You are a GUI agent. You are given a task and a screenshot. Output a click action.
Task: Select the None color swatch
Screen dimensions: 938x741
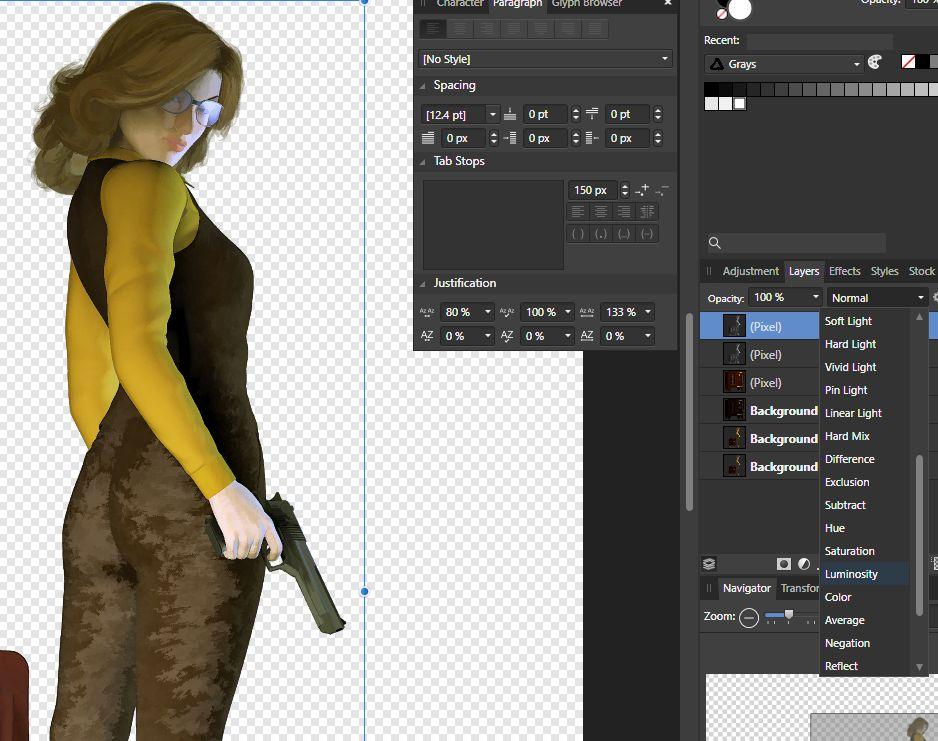tap(909, 63)
